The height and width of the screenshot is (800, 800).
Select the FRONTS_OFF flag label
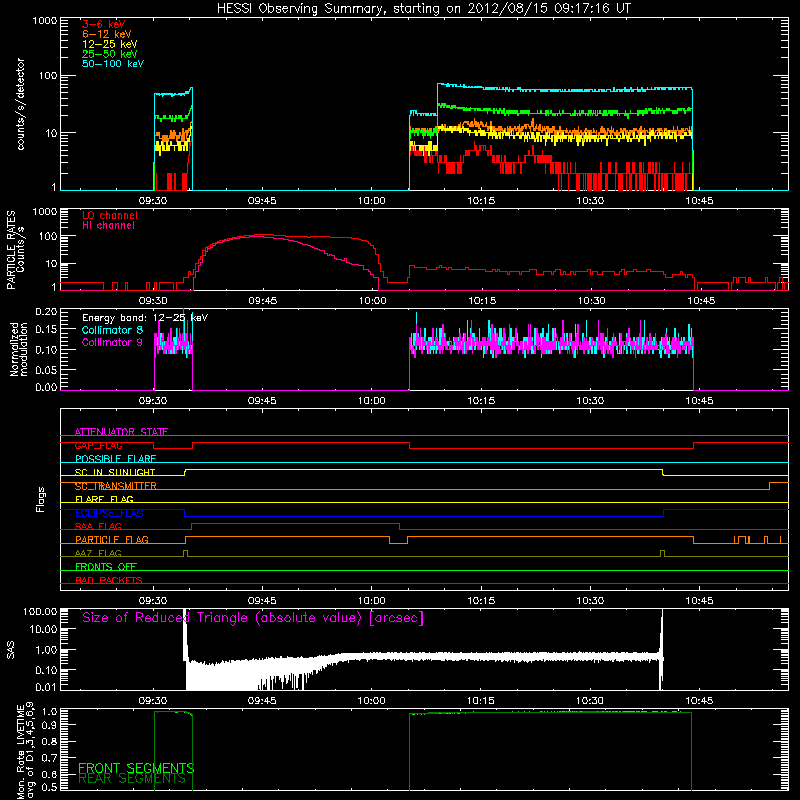pyautogui.click(x=106, y=566)
